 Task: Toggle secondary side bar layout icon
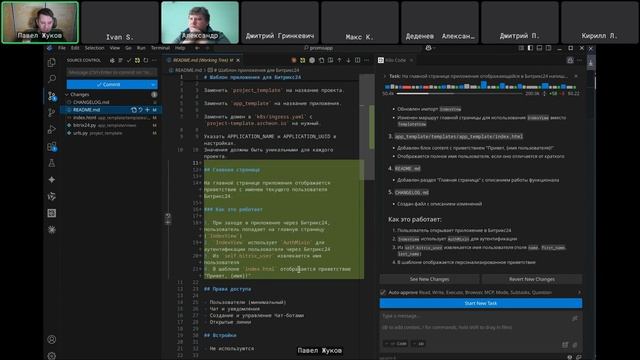tap(548, 48)
